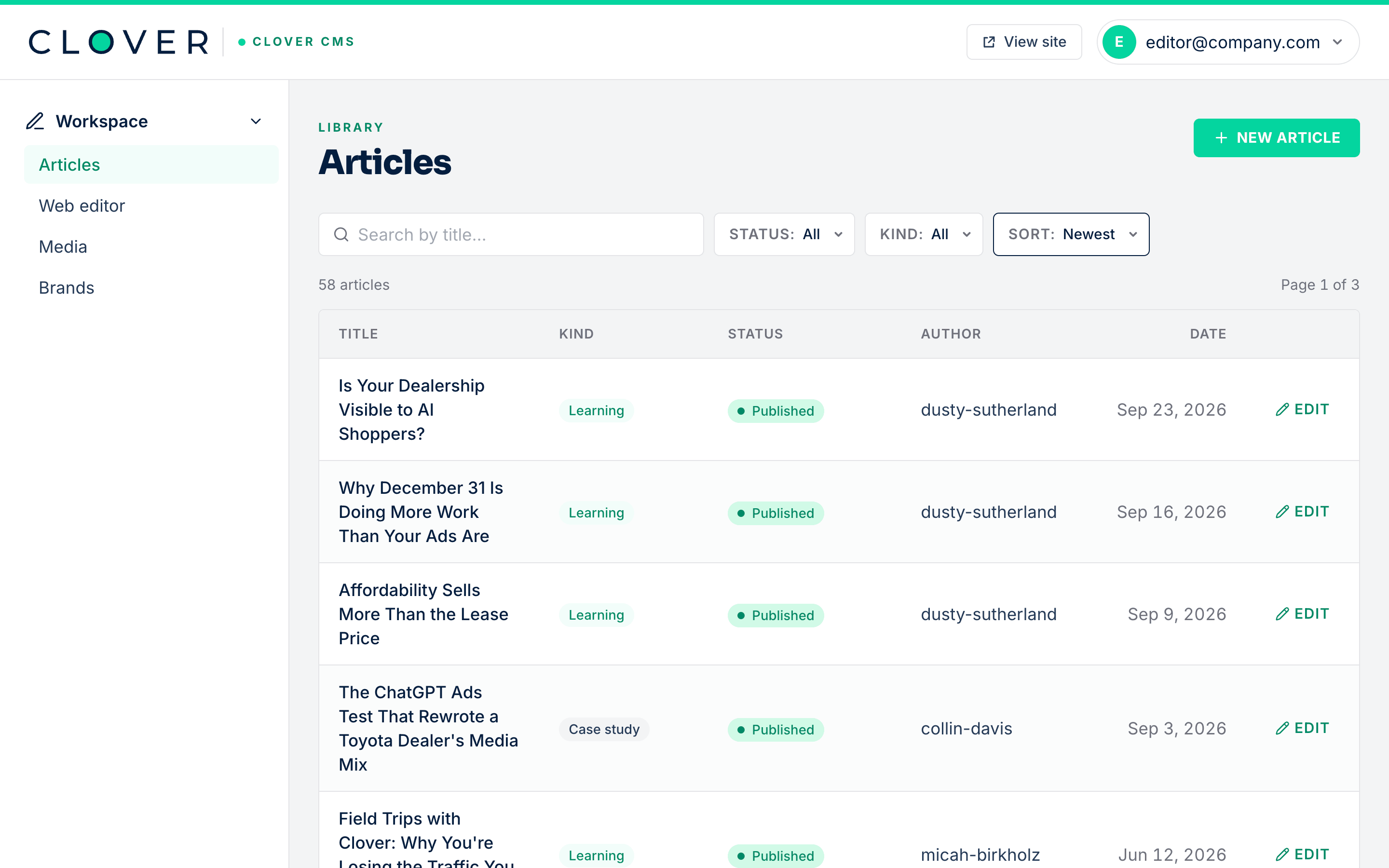This screenshot has height=868, width=1389.
Task: Click Published badge on AI Shoppers row
Action: [x=776, y=410]
